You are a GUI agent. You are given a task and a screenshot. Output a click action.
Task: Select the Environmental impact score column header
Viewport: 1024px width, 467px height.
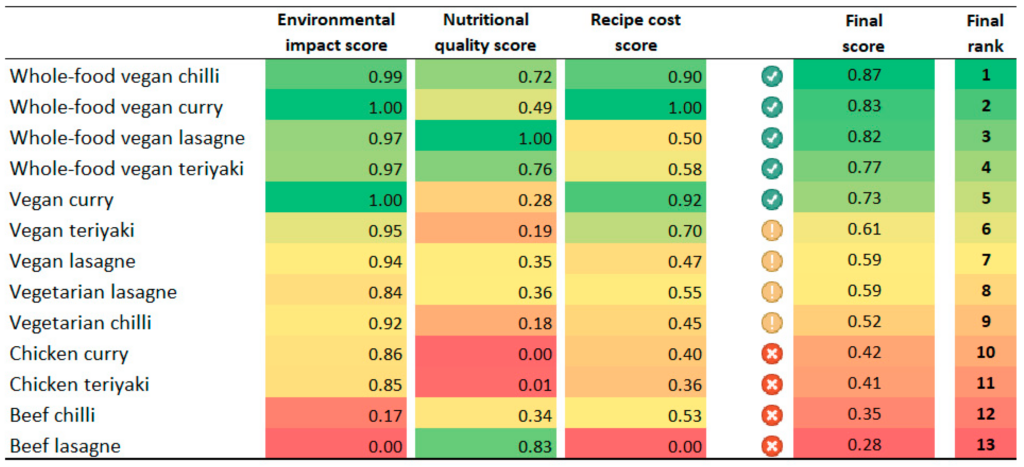[336, 32]
